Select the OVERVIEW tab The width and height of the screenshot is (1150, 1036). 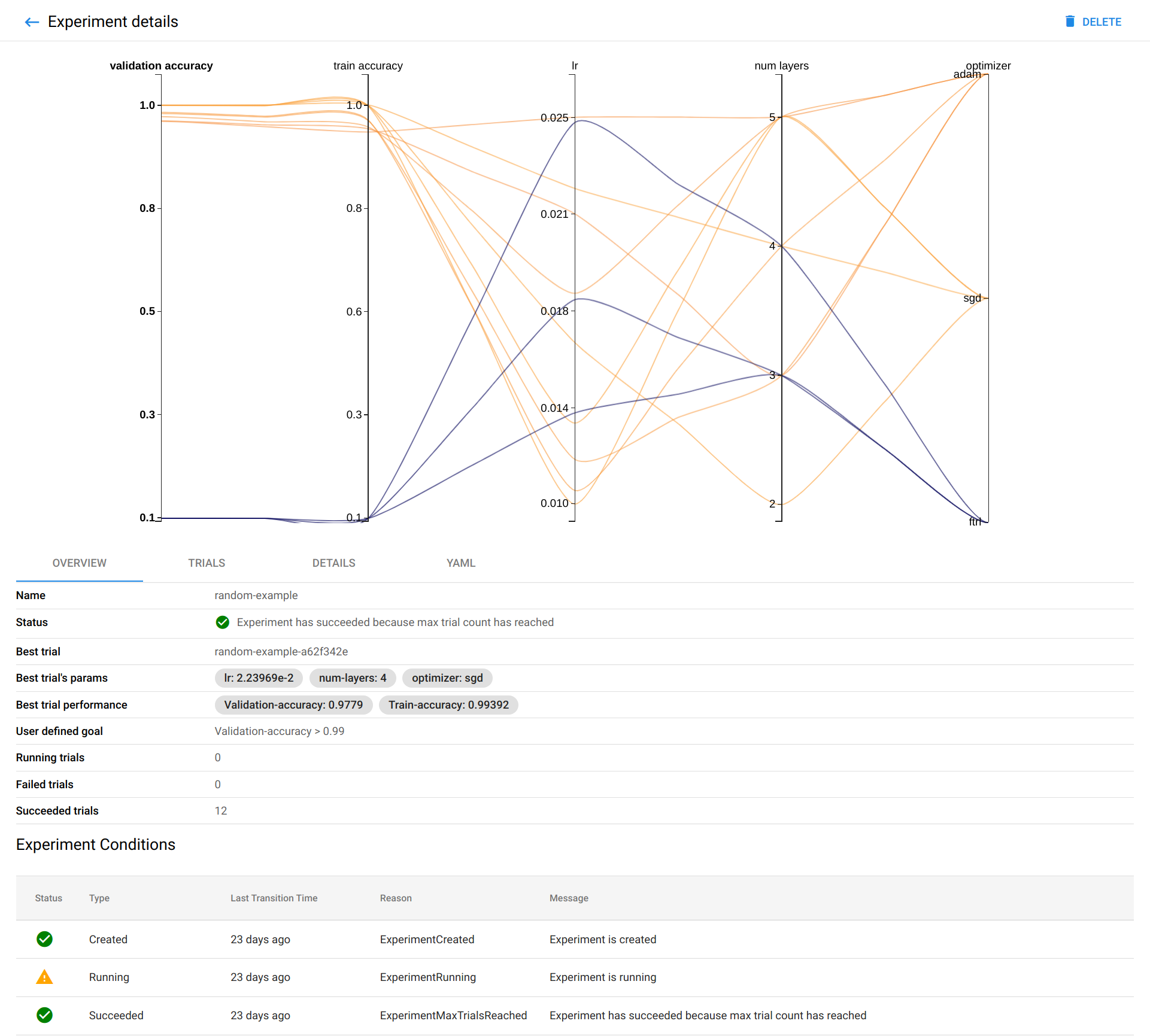tap(79, 563)
